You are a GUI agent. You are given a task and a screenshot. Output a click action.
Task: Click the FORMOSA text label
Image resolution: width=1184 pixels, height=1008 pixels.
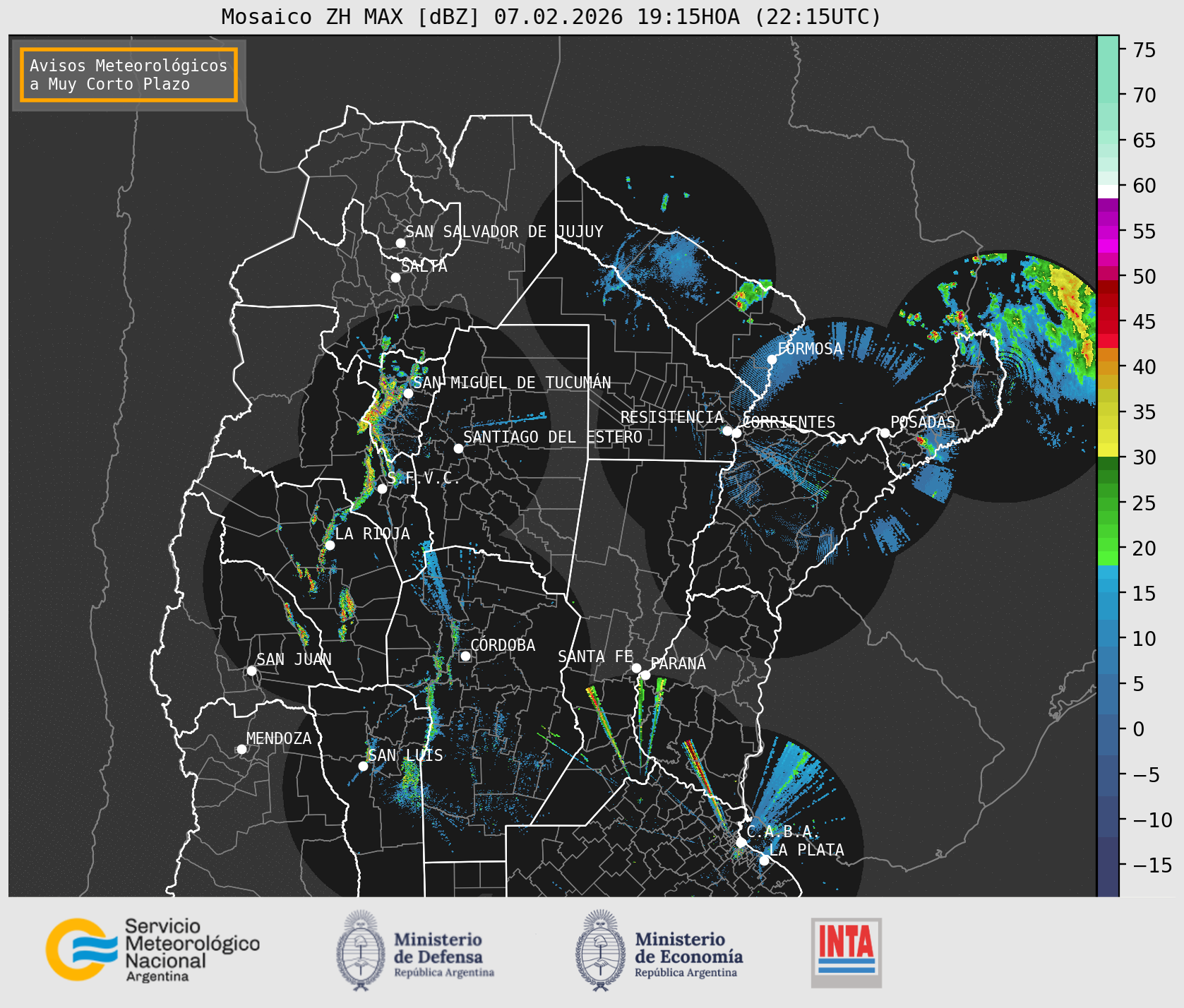click(810, 349)
